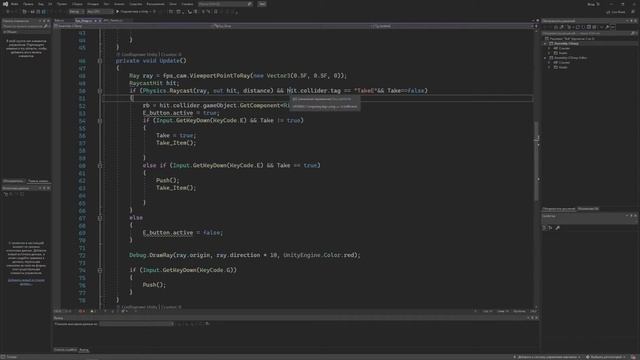Collapse the KeyCode.G if-block fold toggle

point(100,270)
